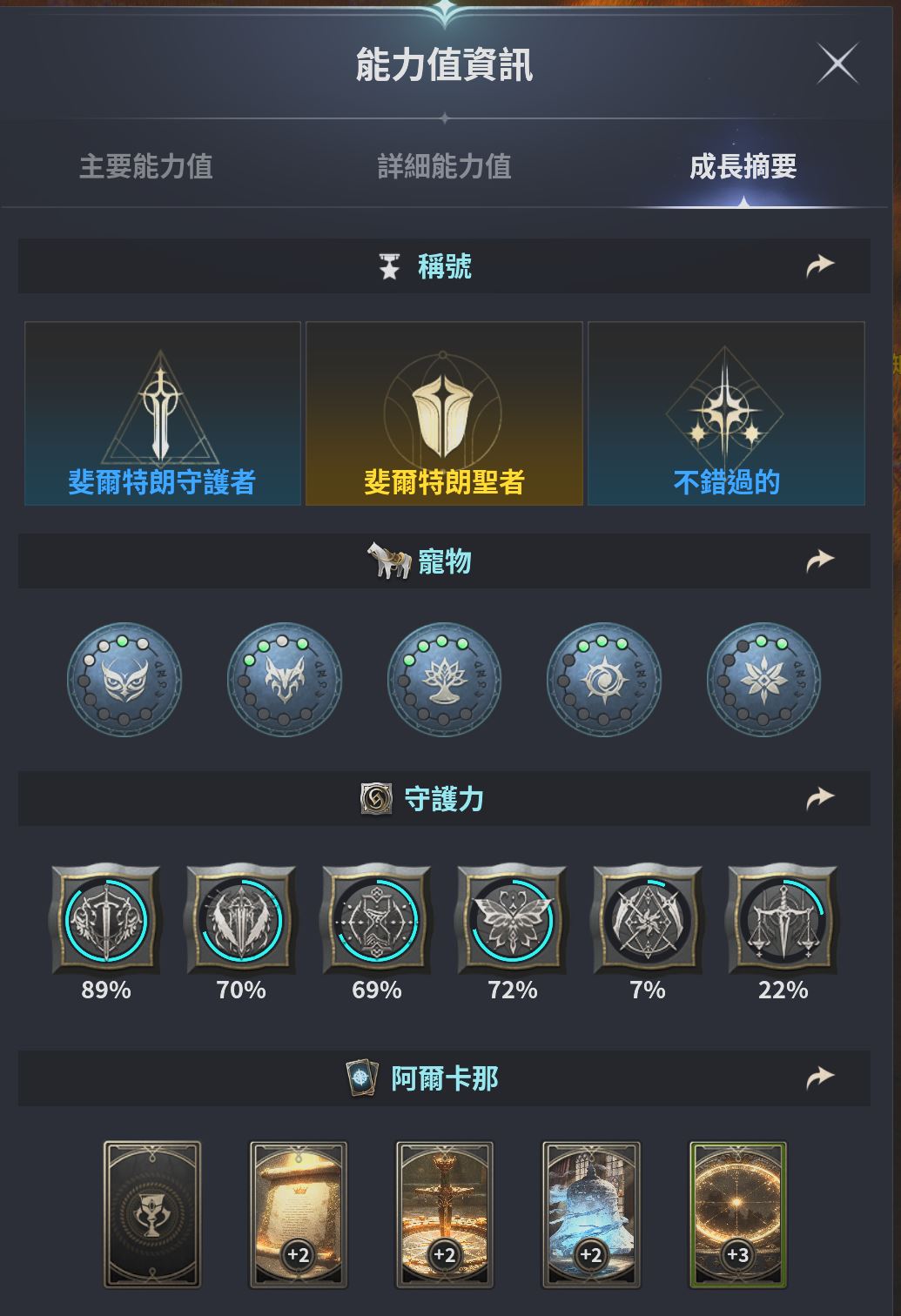Select the swirl vortex pet icon

point(604,679)
